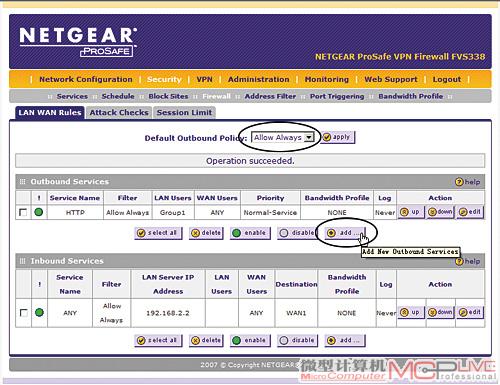Viewport: 500px width, 385px height.
Task: Go to the Address Filter submenu
Action: click(270, 96)
